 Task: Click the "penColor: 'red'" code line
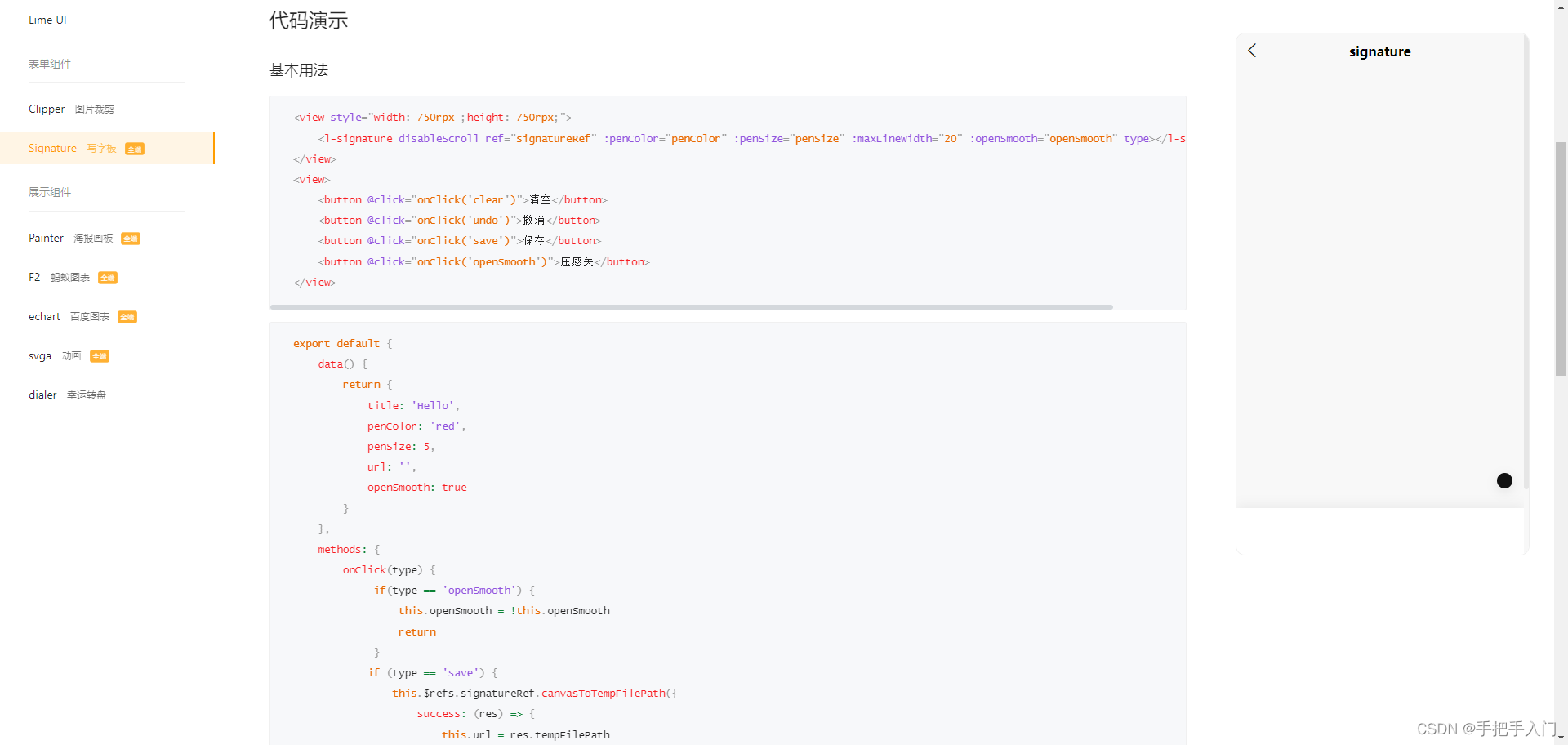pos(416,426)
